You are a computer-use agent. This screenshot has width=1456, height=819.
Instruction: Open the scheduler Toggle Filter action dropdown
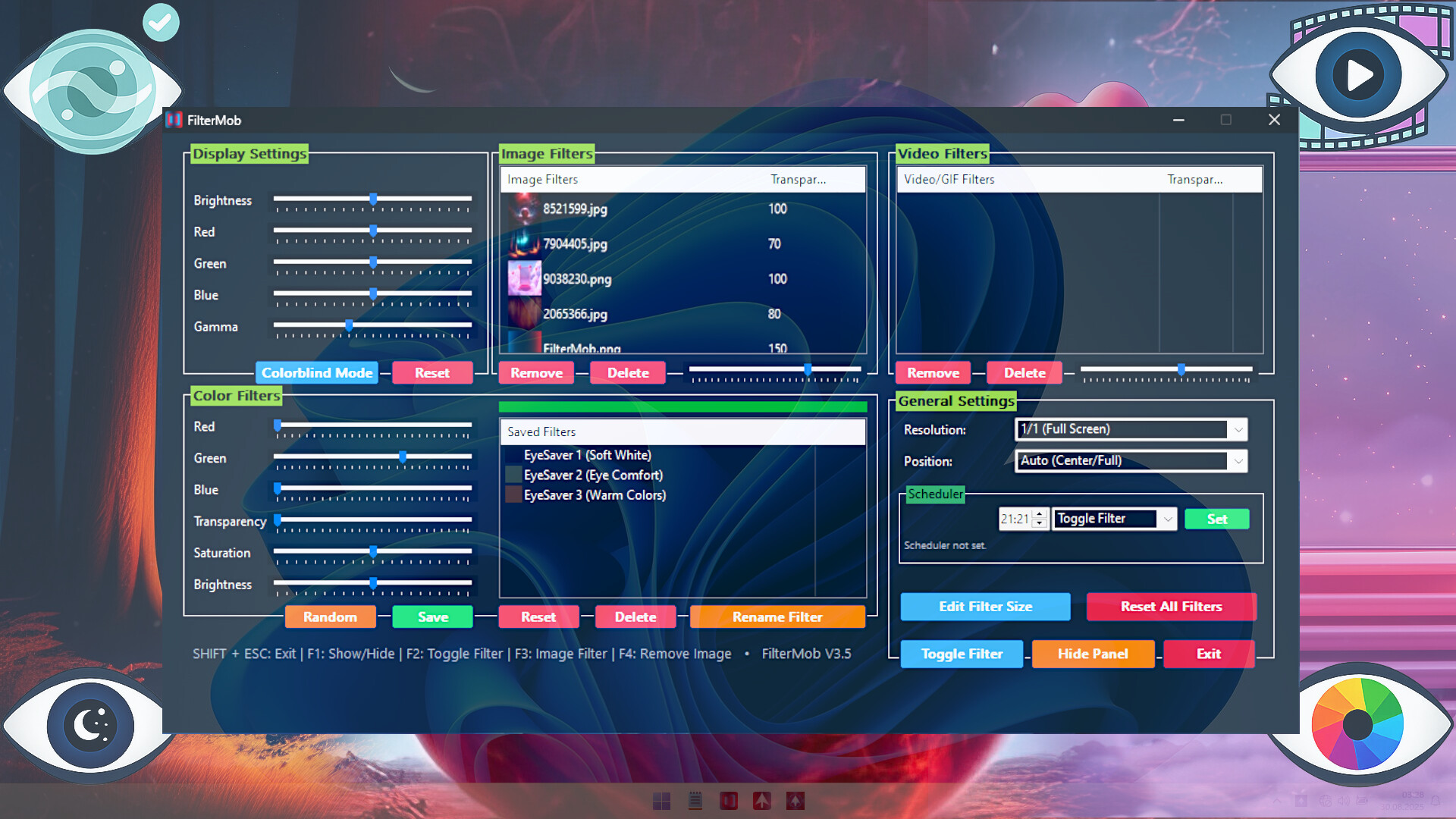pyautogui.click(x=1168, y=519)
